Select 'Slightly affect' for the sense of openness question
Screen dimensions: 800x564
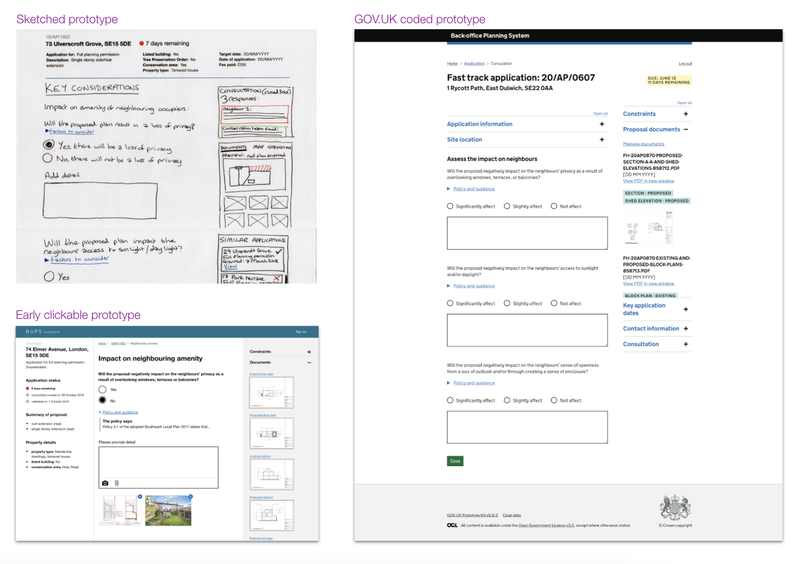click(507, 400)
